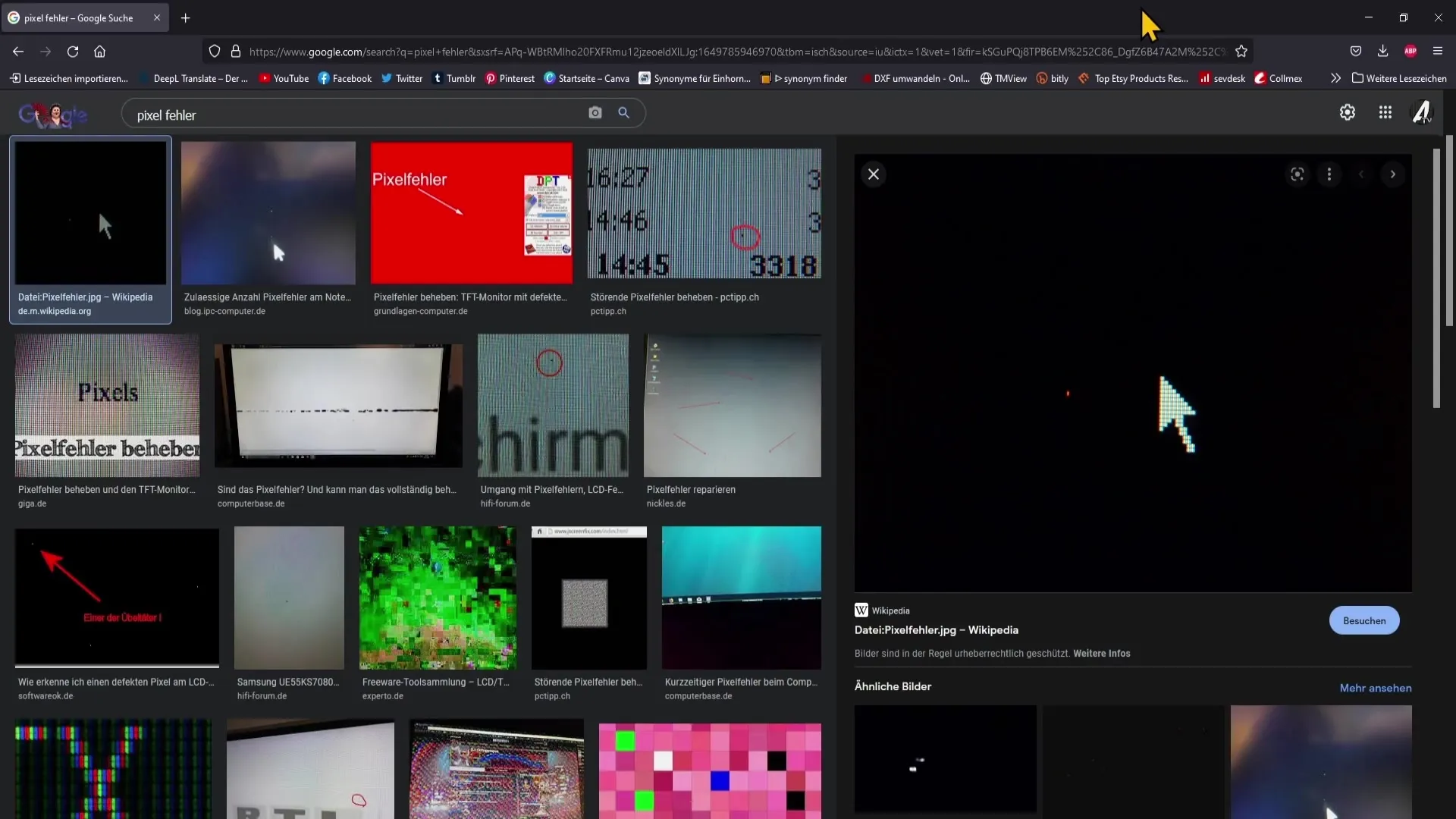Focus the pixel fehler search field
1456x819 pixels.
356,115
